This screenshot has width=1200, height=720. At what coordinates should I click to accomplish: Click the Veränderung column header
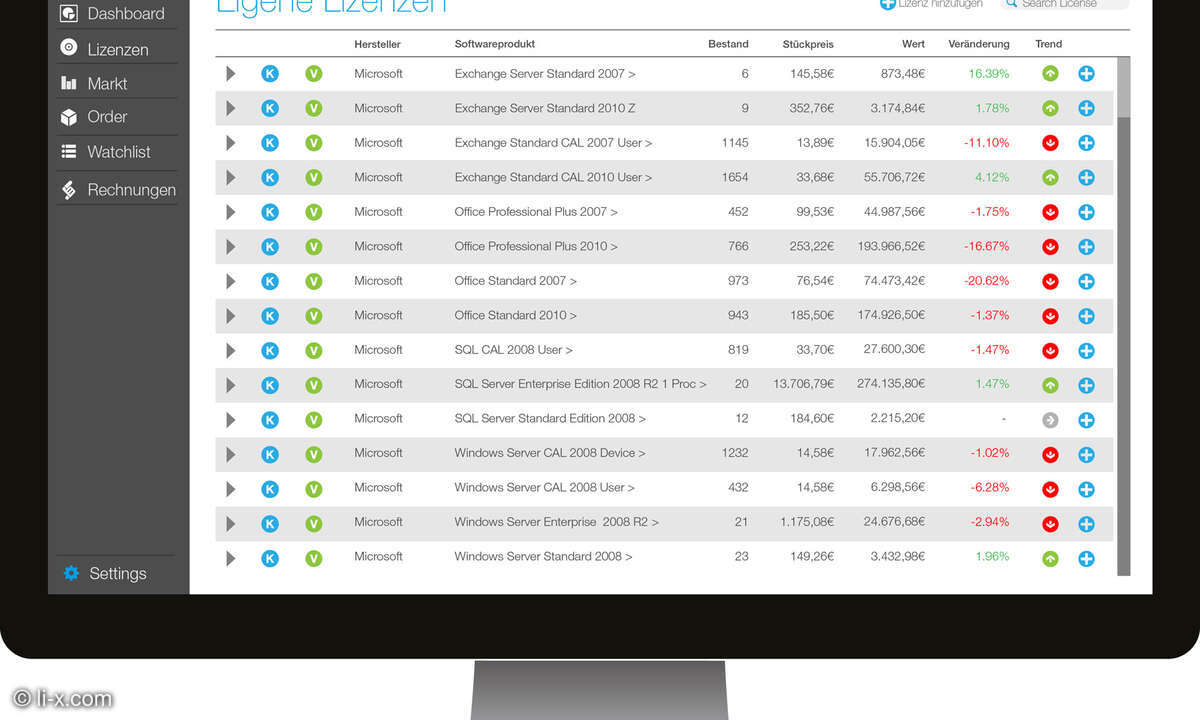(x=979, y=44)
